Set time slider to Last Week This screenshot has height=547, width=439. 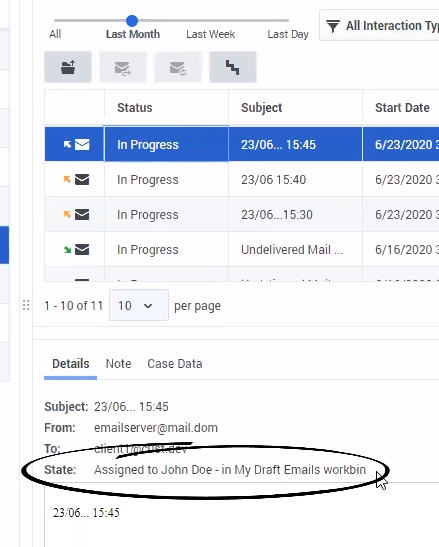click(x=210, y=34)
